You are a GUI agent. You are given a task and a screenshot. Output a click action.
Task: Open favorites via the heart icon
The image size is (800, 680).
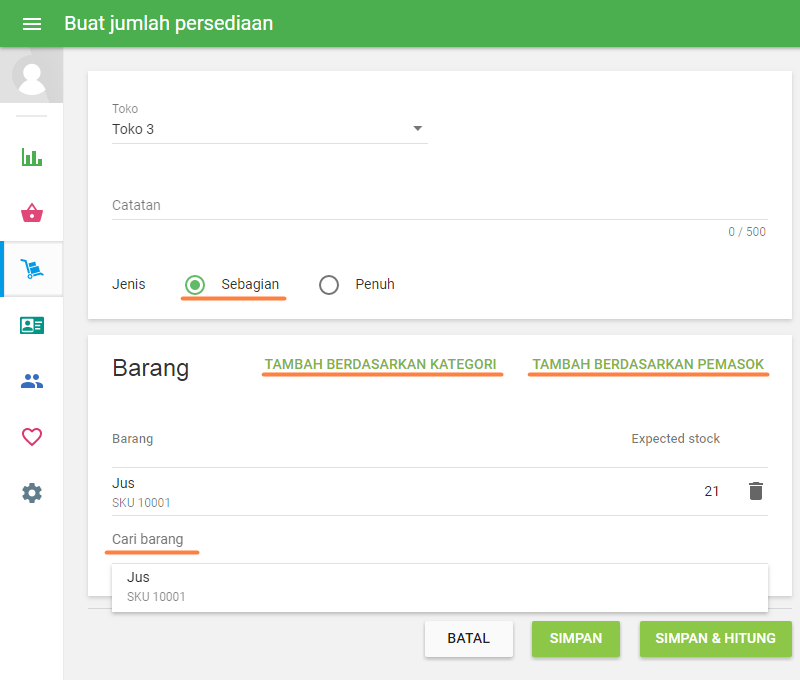(31, 437)
